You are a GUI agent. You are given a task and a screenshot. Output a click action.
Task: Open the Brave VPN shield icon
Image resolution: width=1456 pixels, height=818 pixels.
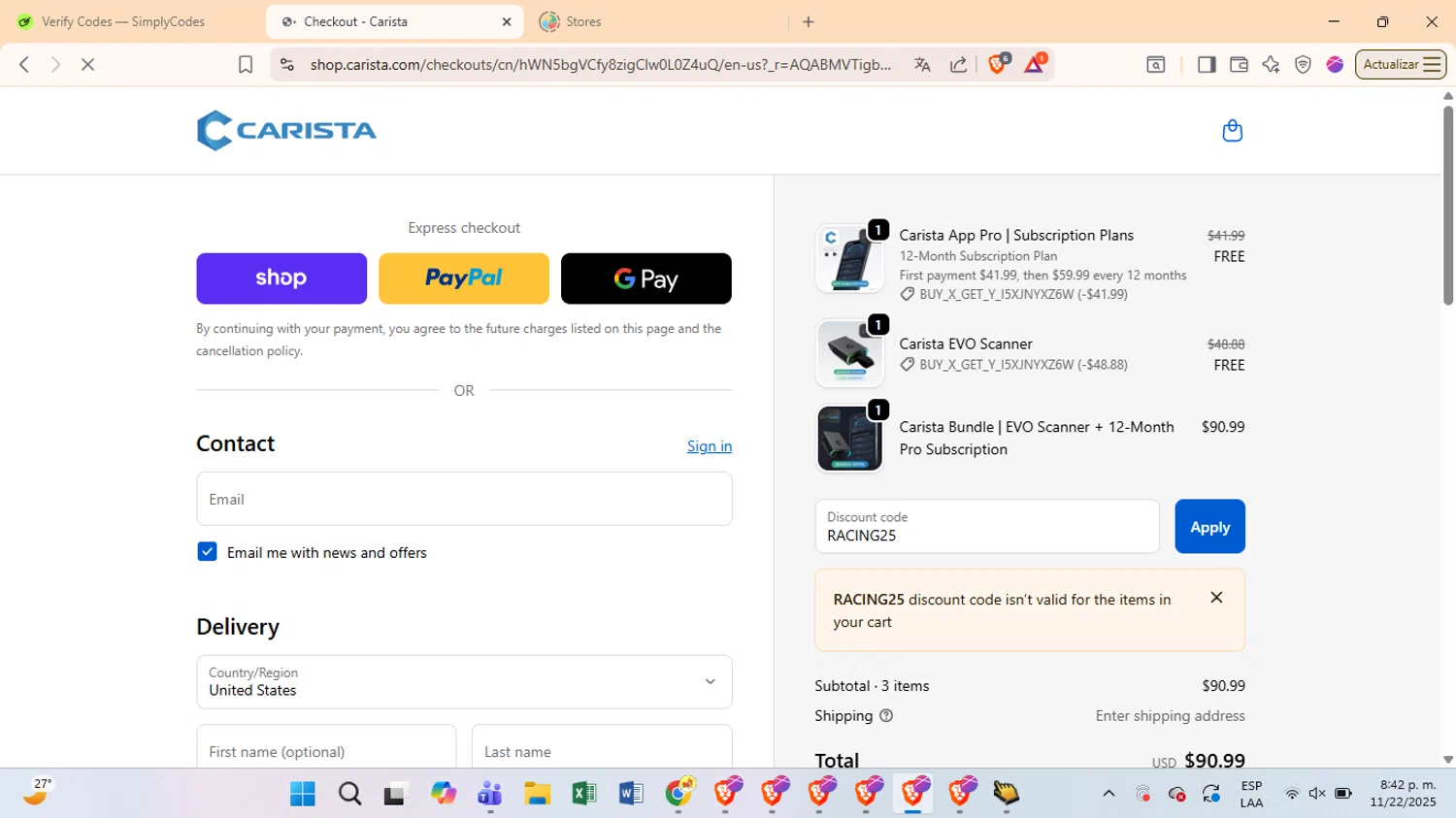[x=1303, y=64]
